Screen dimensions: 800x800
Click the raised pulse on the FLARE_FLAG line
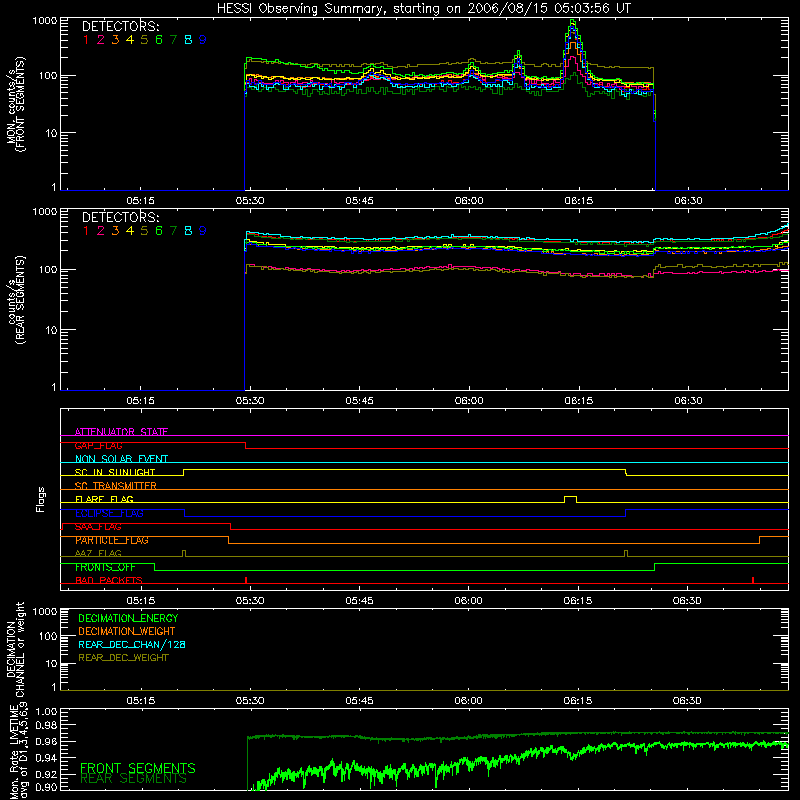click(x=570, y=499)
